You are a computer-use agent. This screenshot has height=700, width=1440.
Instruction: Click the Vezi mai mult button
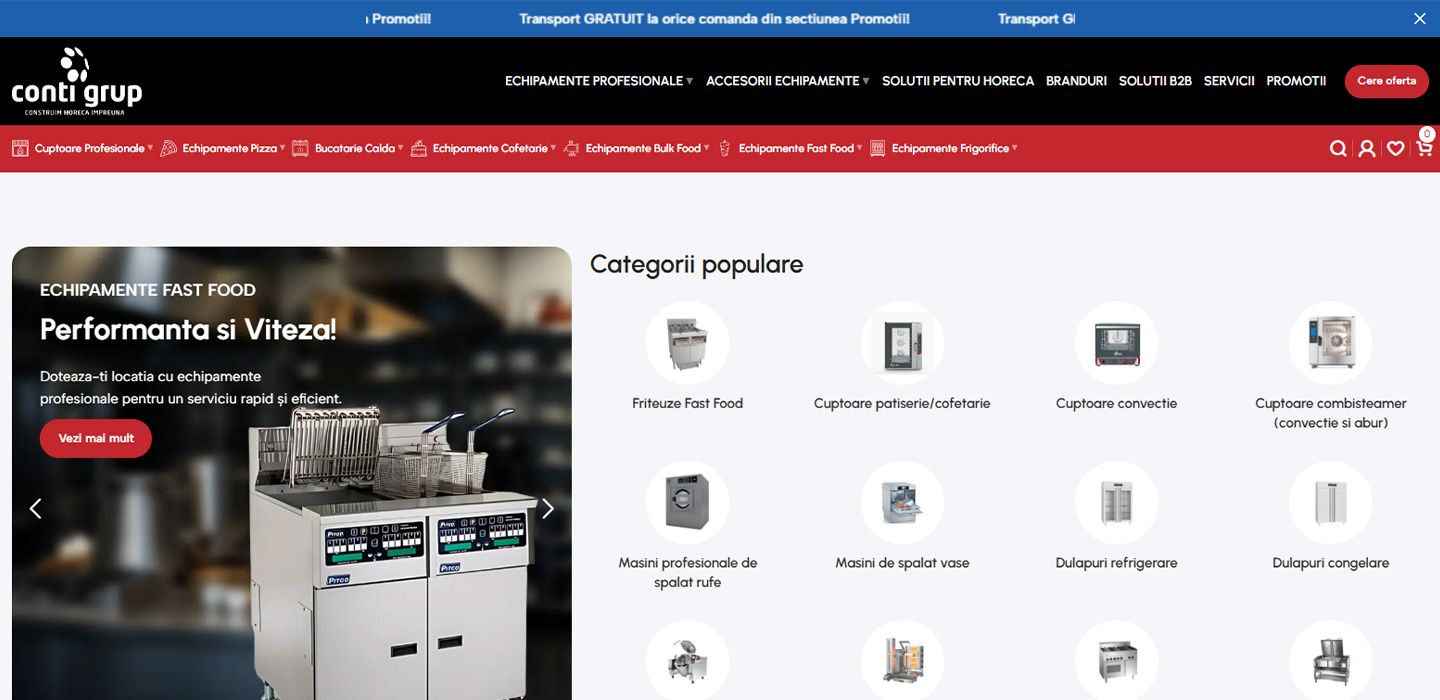coord(96,439)
